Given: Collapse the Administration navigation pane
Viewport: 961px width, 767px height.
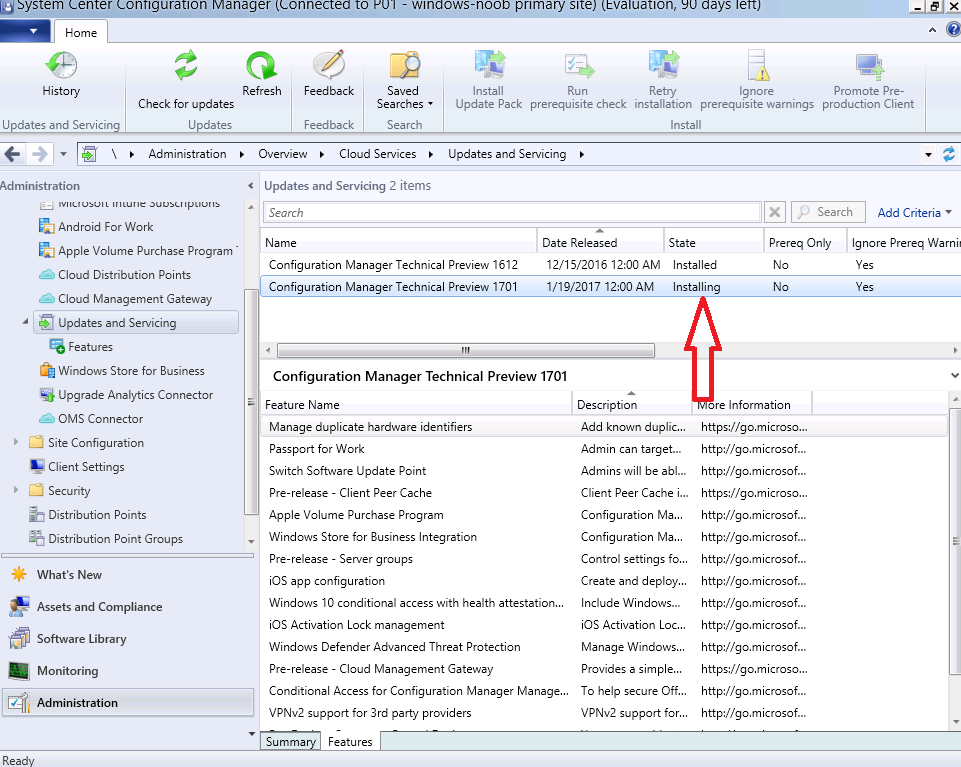Looking at the screenshot, I should pyautogui.click(x=250, y=186).
